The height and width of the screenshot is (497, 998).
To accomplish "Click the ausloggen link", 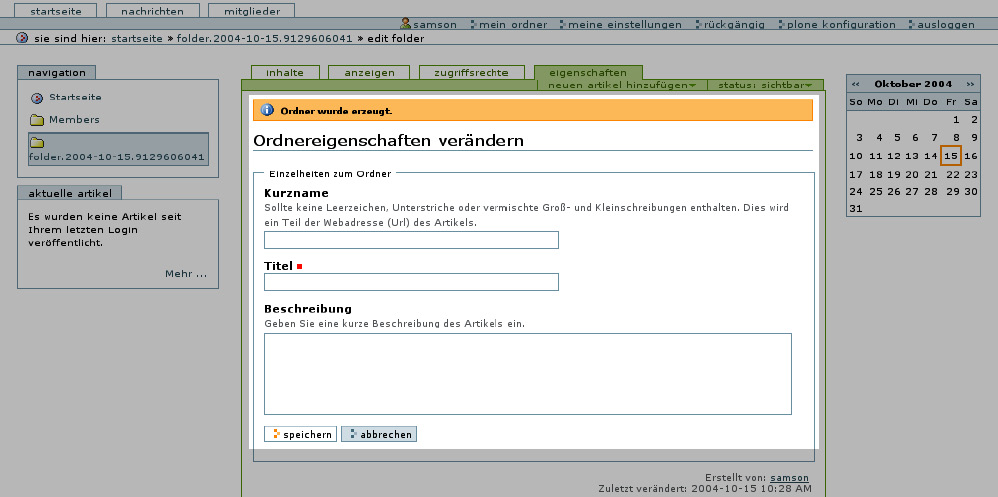I will [945, 24].
